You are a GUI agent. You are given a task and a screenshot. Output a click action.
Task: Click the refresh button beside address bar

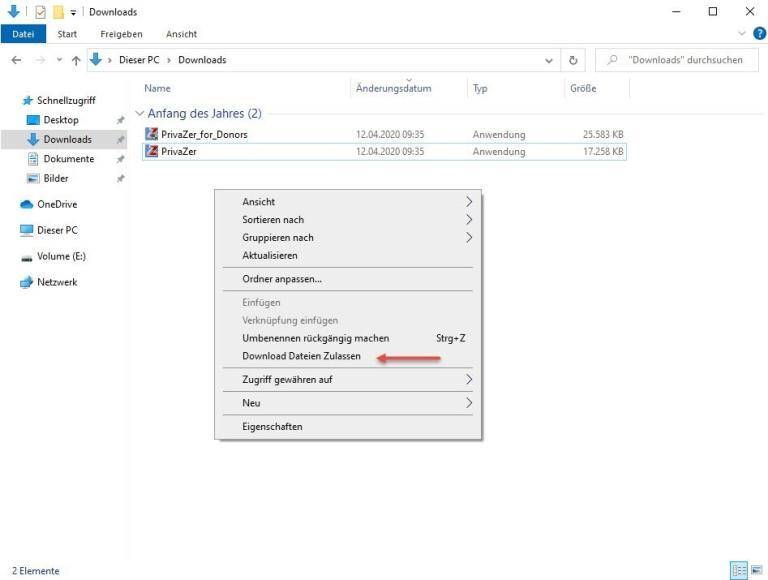(574, 60)
